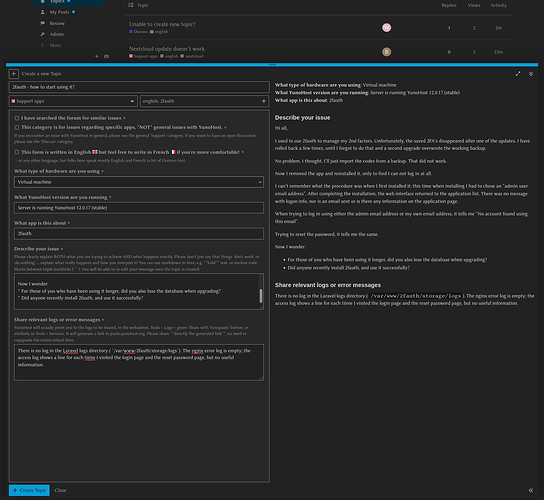The image size is (544, 500).
Task: Expand composer to fullscreen arrows icon
Action: tap(518, 74)
